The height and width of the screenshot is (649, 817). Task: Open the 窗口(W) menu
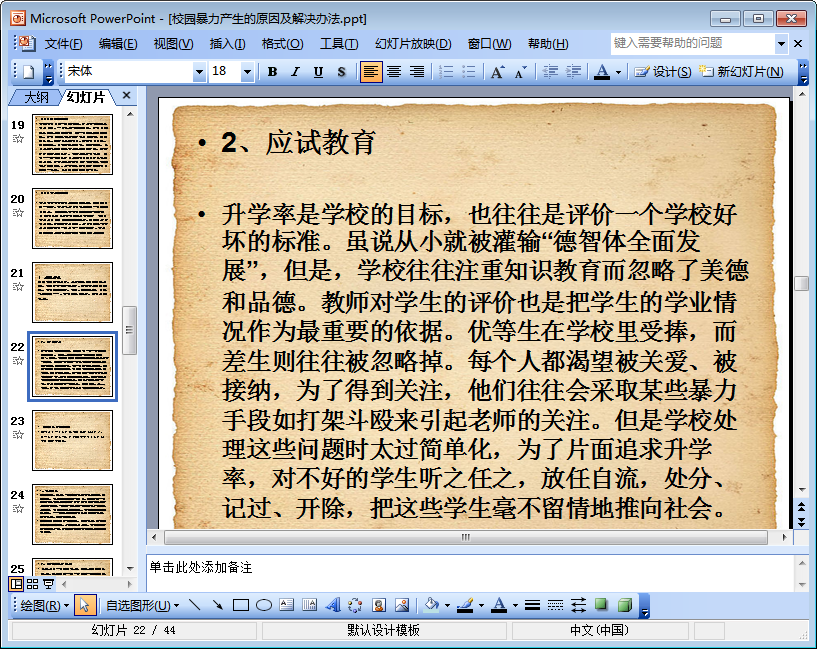coord(490,44)
